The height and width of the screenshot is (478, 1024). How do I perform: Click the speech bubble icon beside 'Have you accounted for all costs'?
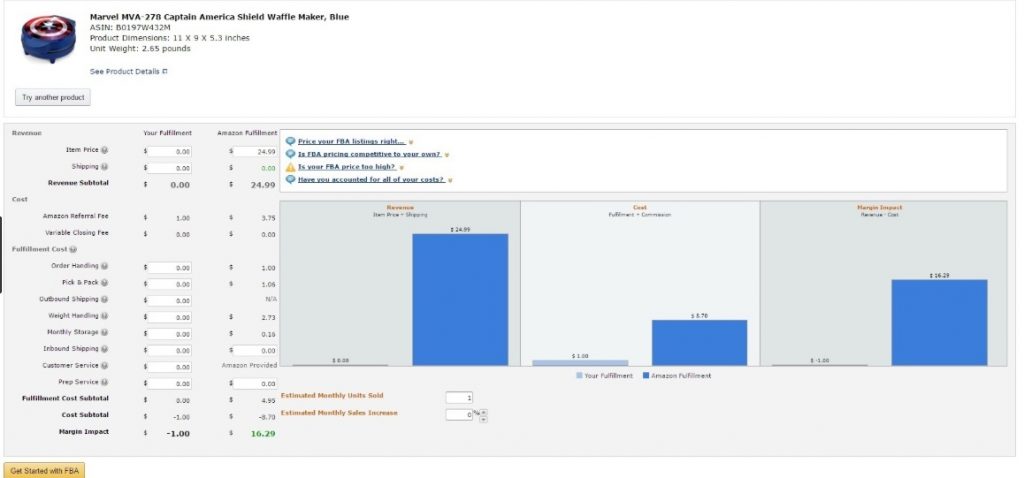point(291,180)
